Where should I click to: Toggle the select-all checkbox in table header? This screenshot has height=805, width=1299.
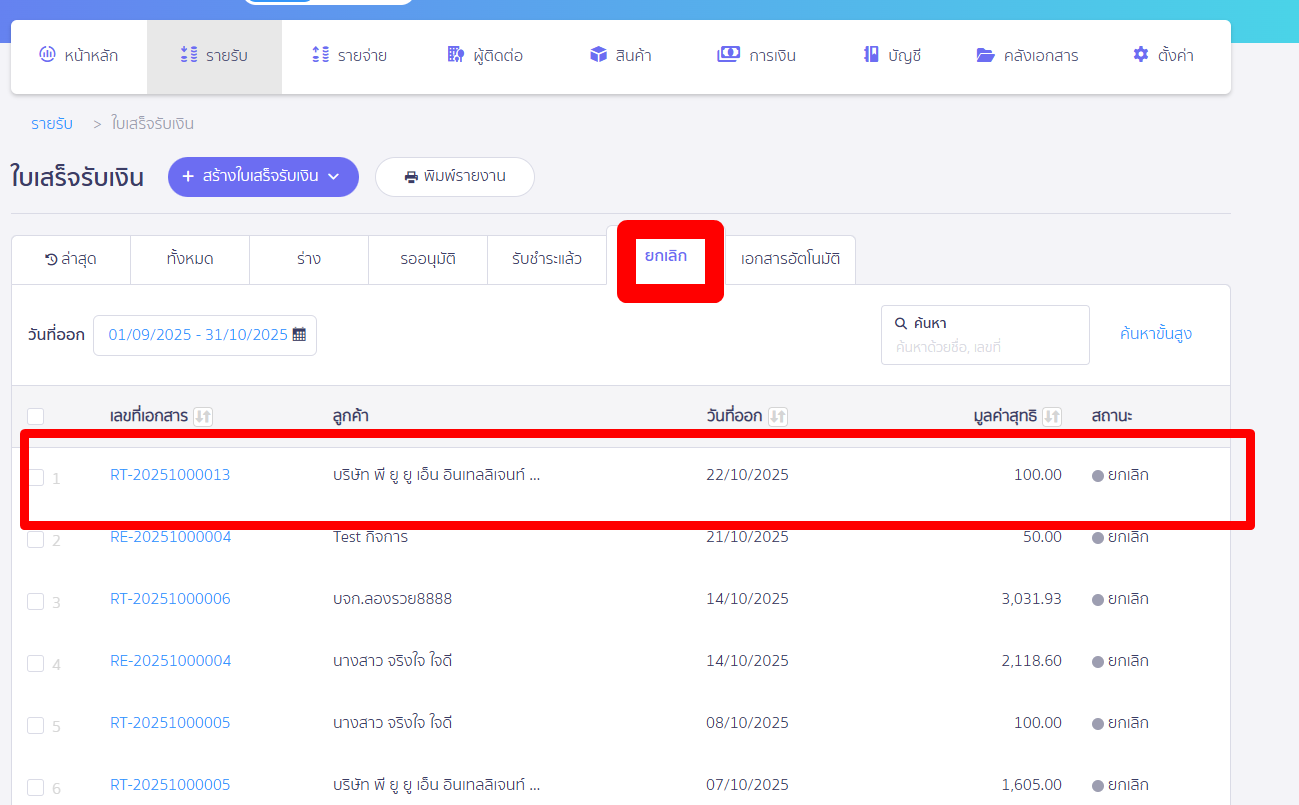click(36, 416)
